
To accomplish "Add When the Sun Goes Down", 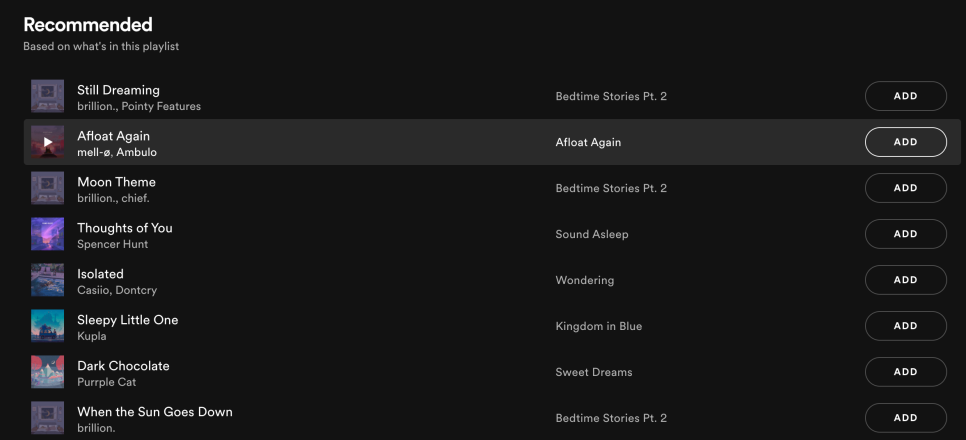I will (906, 418).
